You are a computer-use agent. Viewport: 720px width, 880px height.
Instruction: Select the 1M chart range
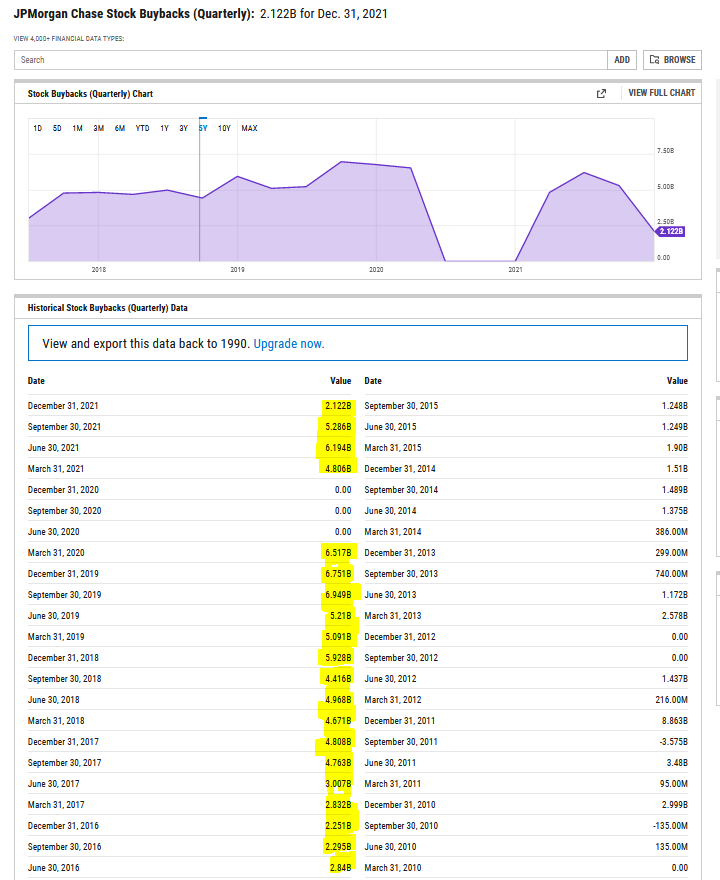pyautogui.click(x=77, y=128)
